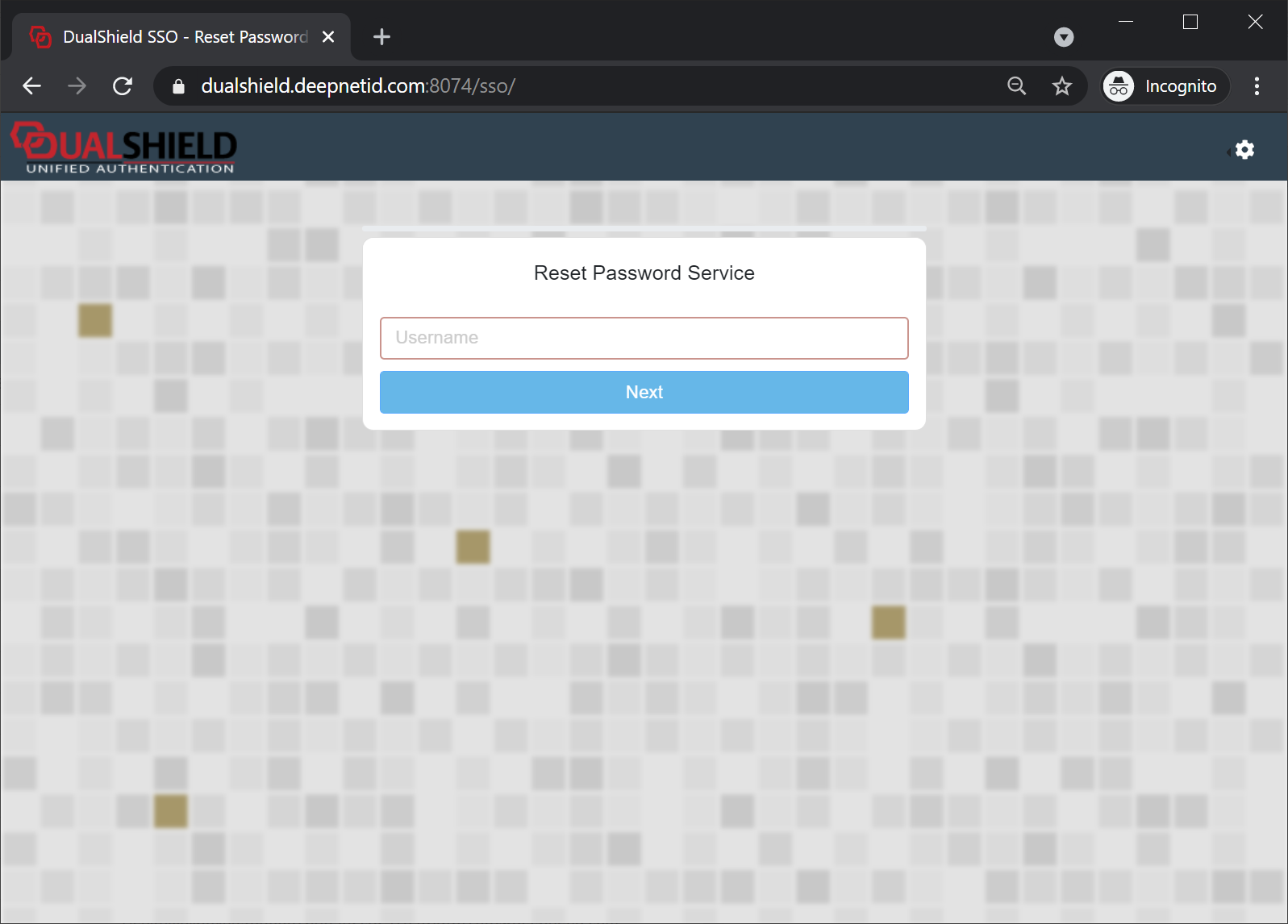Open a new browser tab
This screenshot has height=924, width=1288.
tap(381, 37)
